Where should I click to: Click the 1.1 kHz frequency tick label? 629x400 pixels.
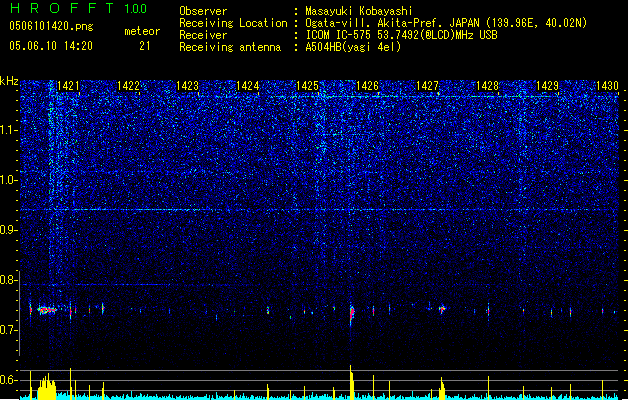pyautogui.click(x=8, y=130)
